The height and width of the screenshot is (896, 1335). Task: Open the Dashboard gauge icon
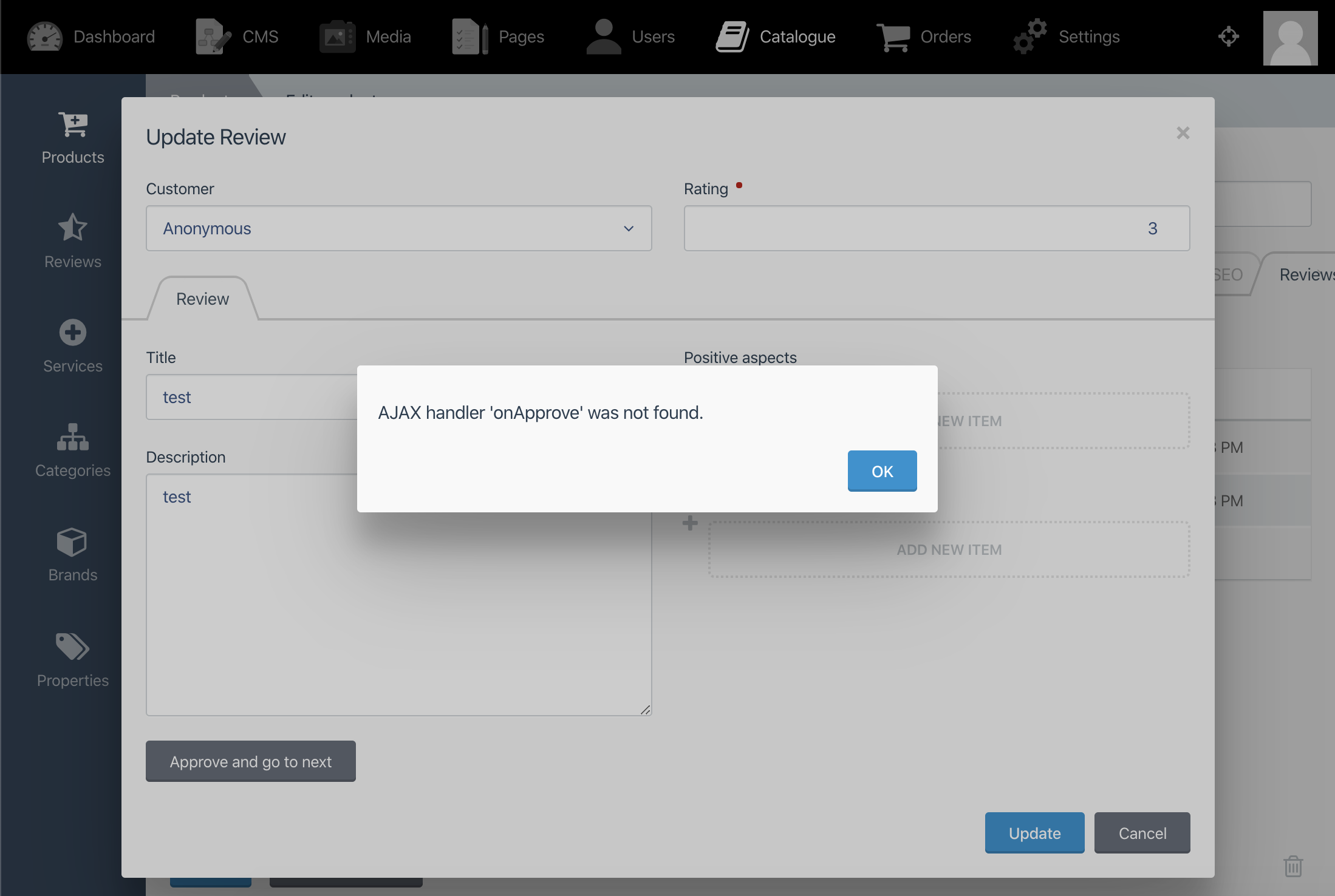[x=44, y=37]
